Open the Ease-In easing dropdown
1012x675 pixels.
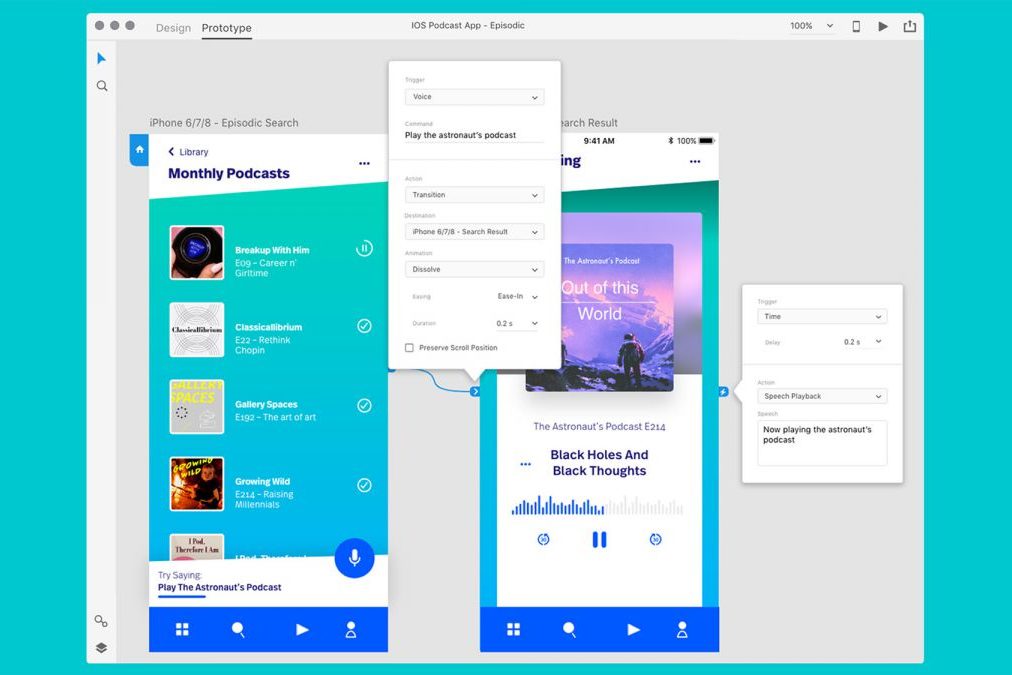[x=517, y=297]
